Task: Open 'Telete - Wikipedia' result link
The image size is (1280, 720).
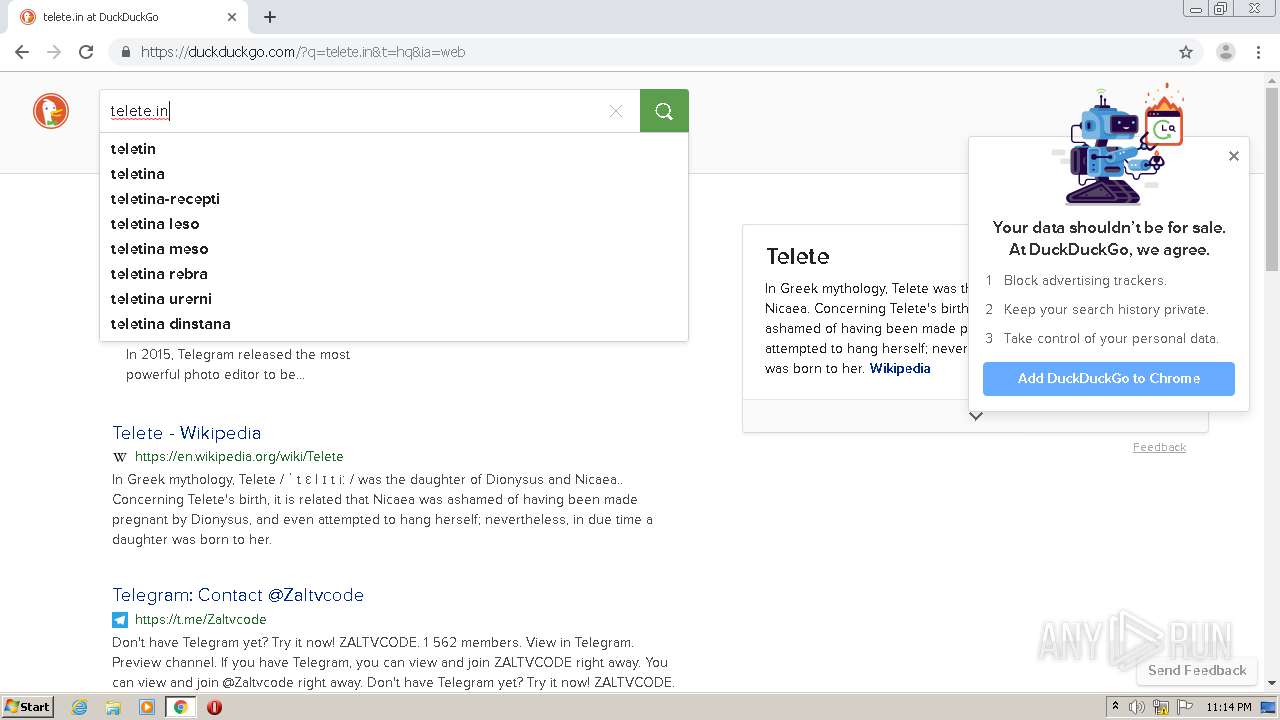Action: 186,433
